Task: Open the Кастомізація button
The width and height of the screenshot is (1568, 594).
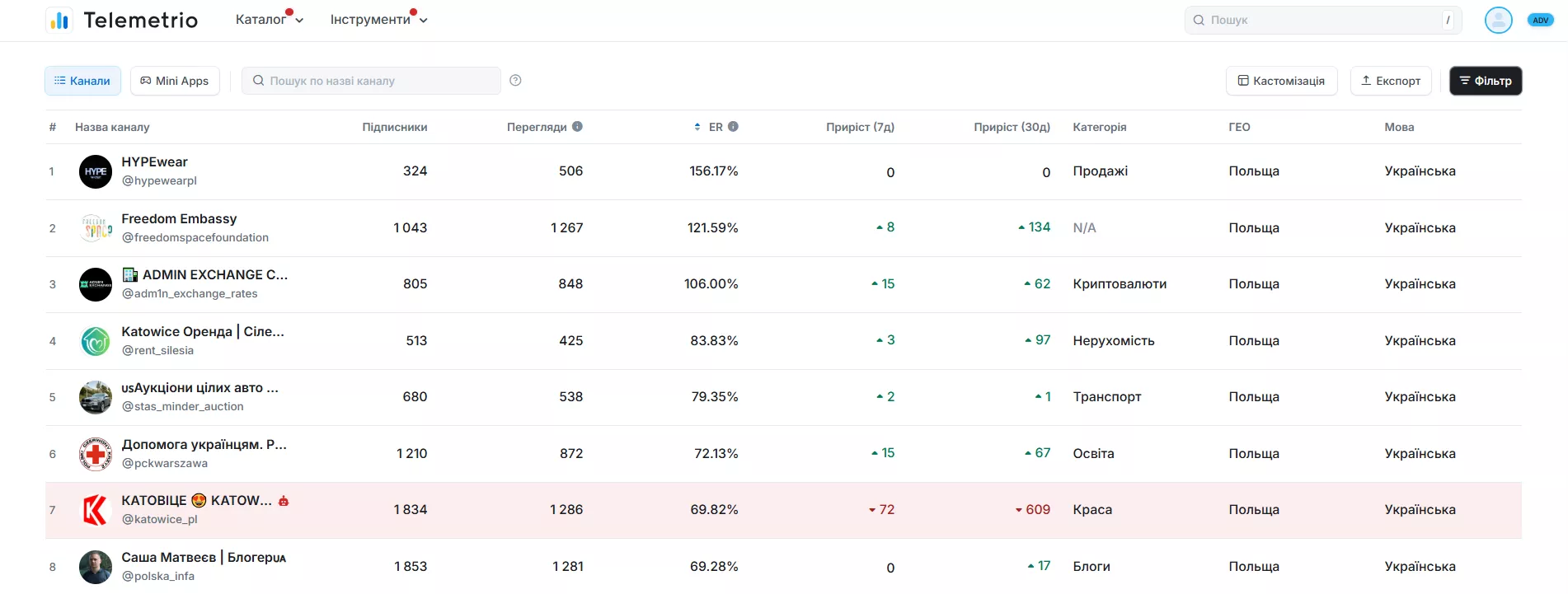Action: (1281, 81)
